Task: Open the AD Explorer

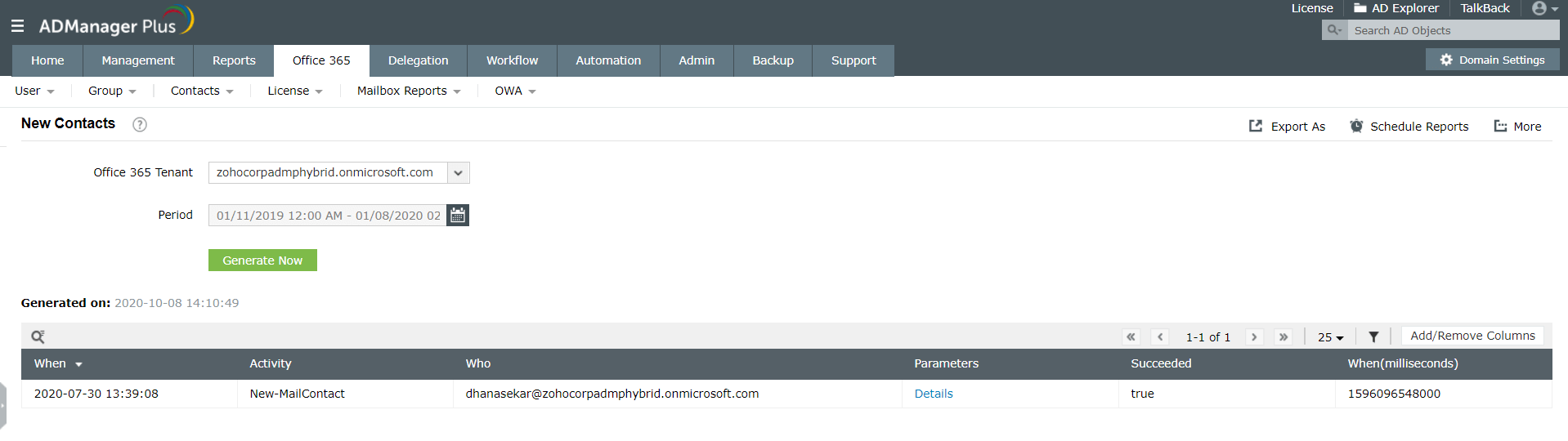Action: [1396, 8]
